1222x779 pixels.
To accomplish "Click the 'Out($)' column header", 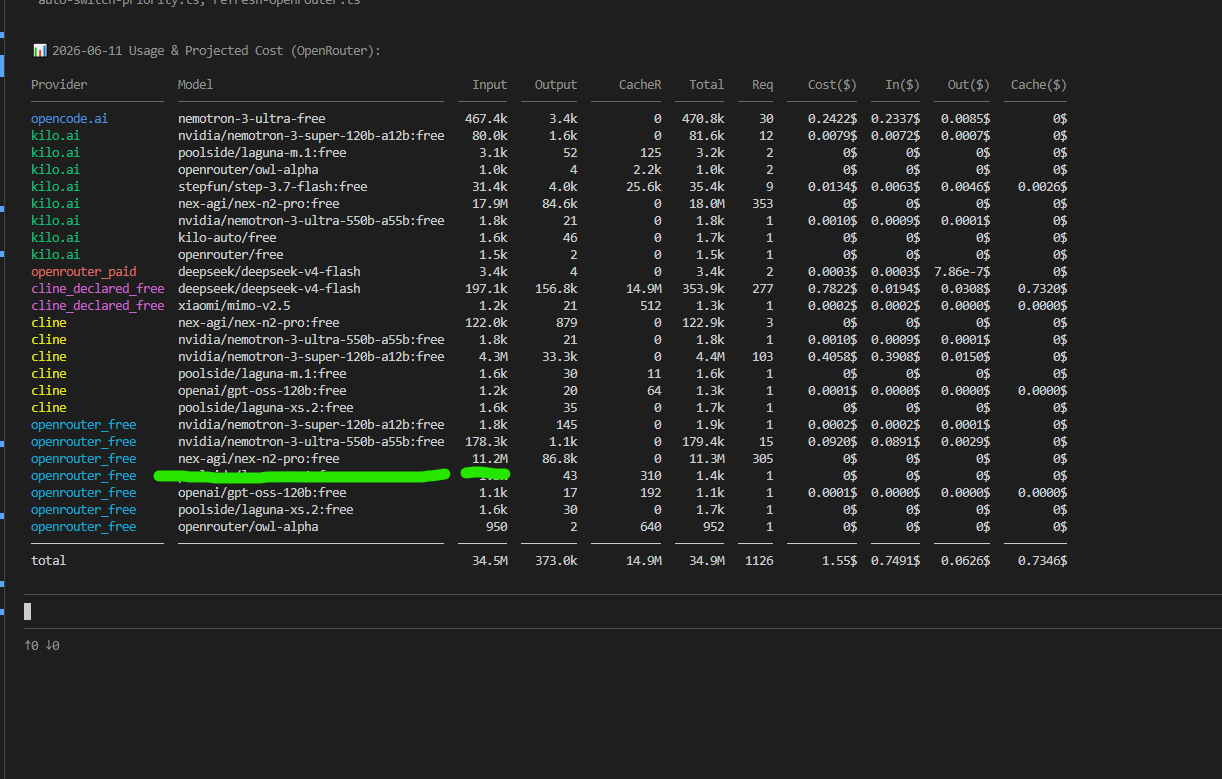I will point(969,85).
